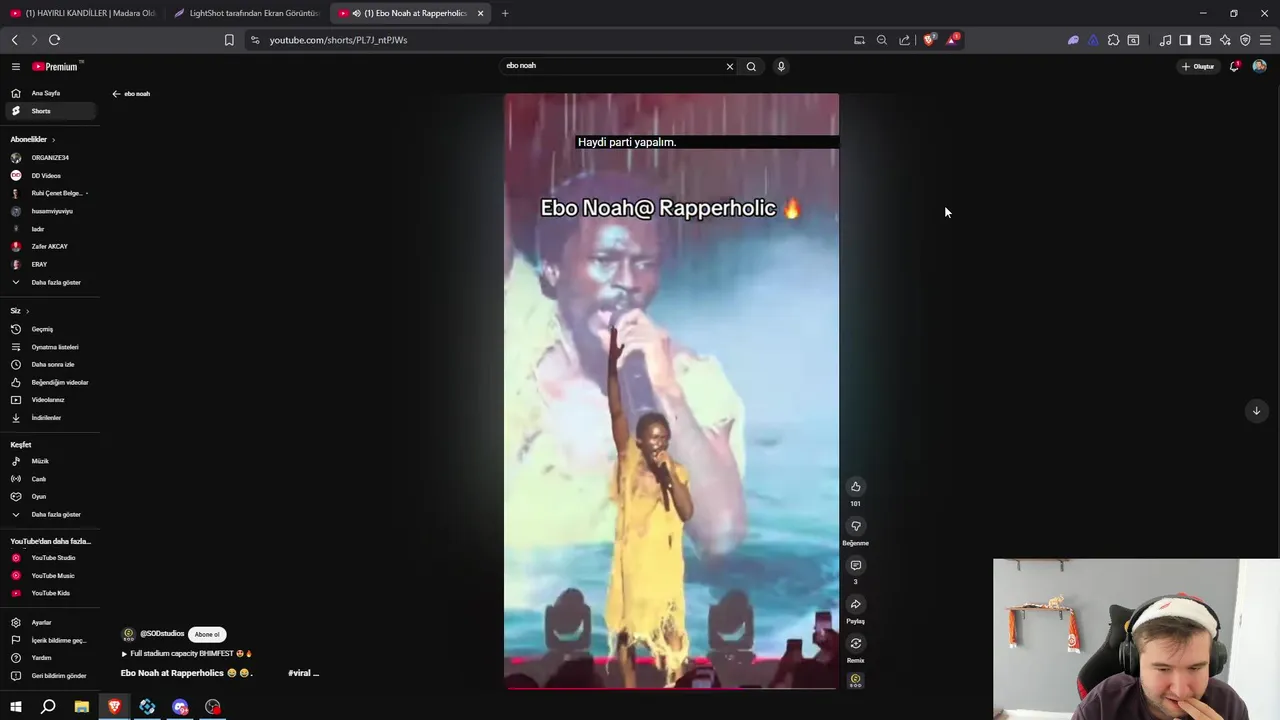This screenshot has width=1280, height=720.
Task: Open the Remix option
Action: pos(855,643)
